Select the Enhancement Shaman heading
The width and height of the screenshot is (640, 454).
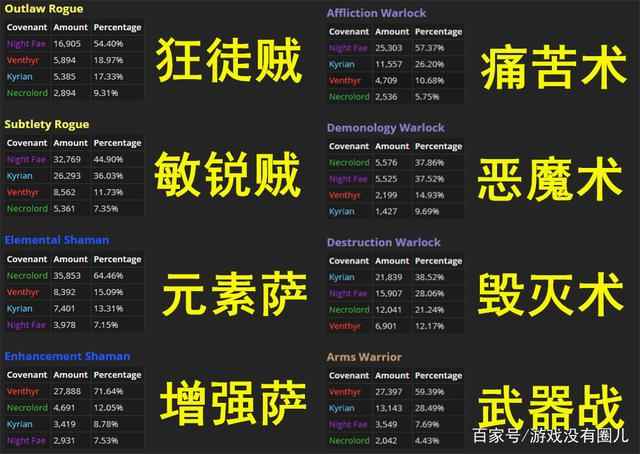coord(67,356)
